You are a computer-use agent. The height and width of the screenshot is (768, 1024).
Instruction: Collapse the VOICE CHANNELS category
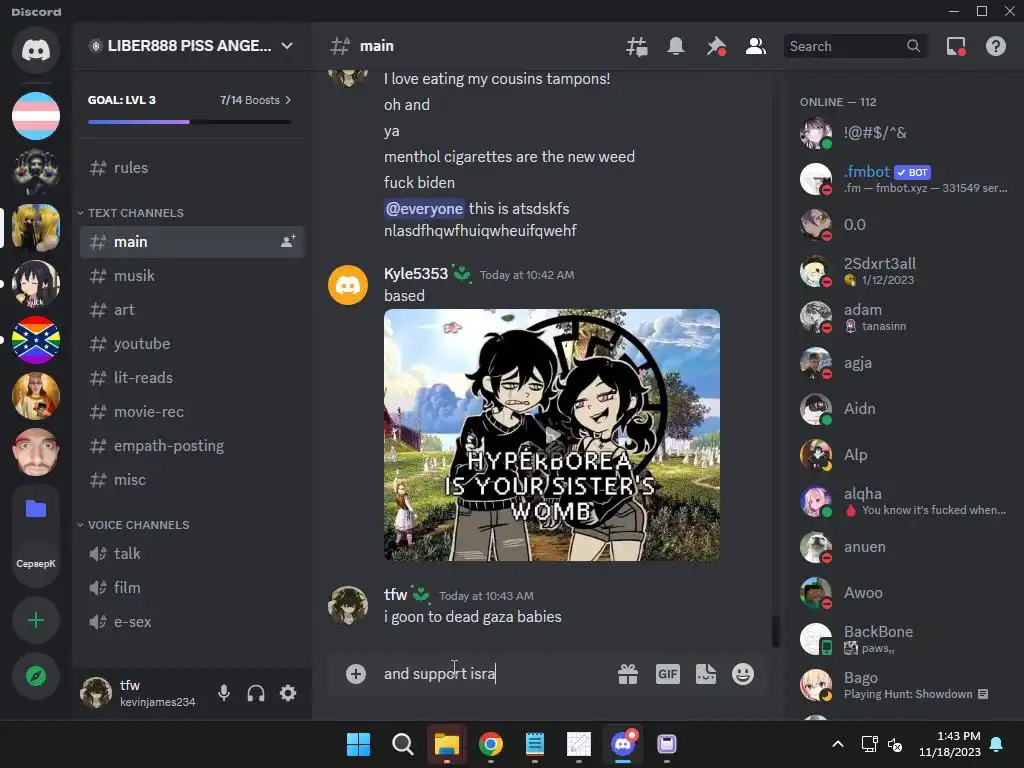point(133,525)
